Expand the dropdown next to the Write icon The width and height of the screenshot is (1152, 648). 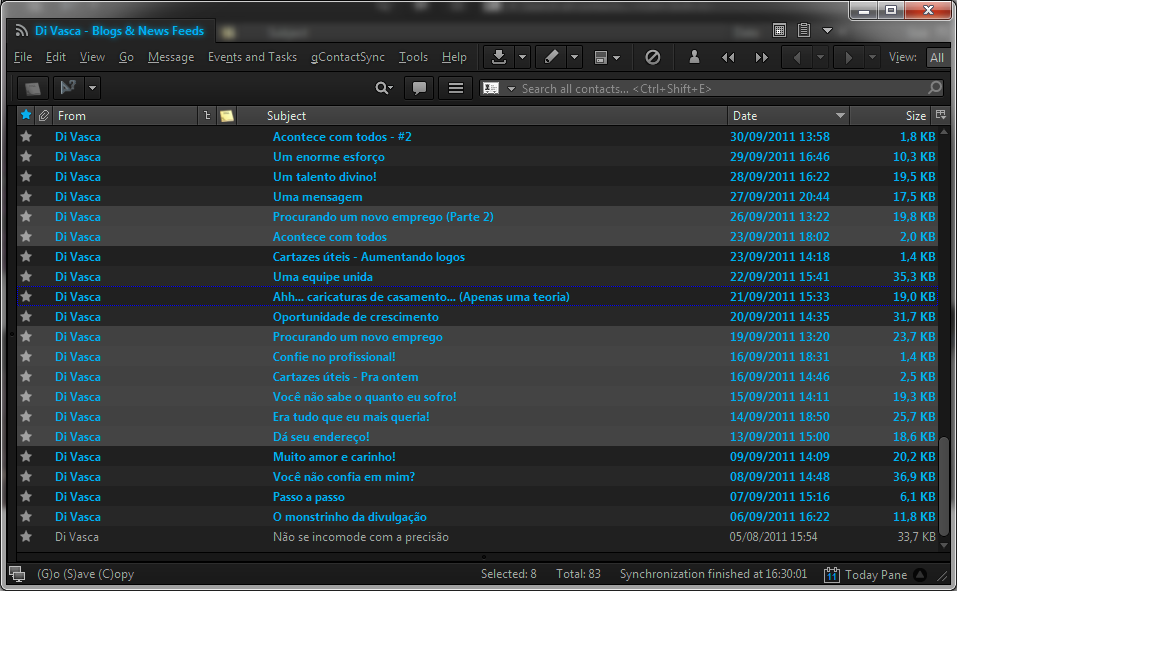(x=573, y=57)
